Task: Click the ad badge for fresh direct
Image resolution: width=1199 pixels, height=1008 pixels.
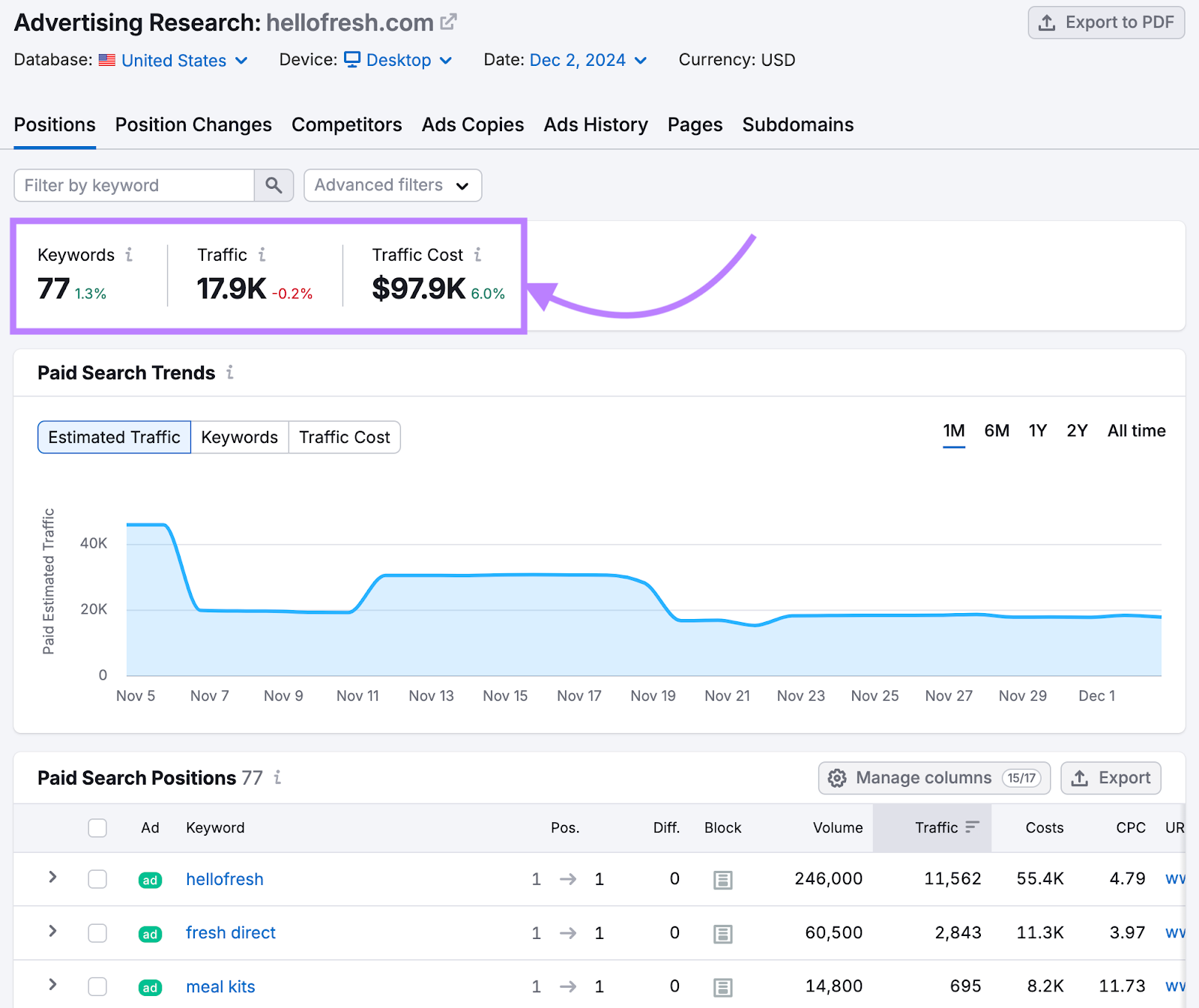Action: 150,934
